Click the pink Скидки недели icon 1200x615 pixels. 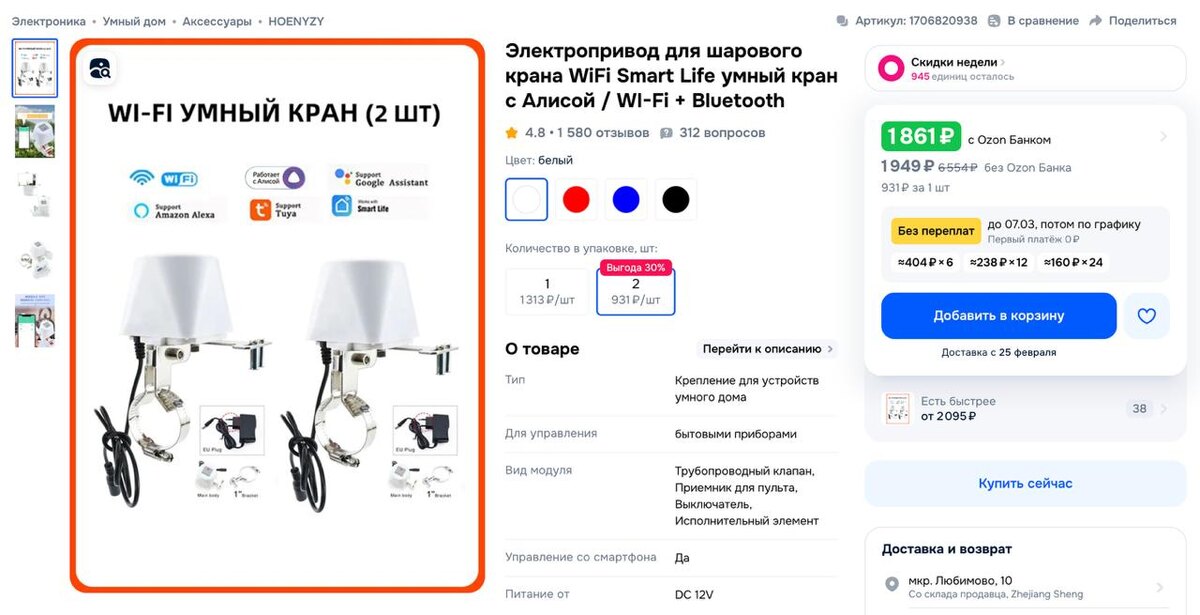891,68
